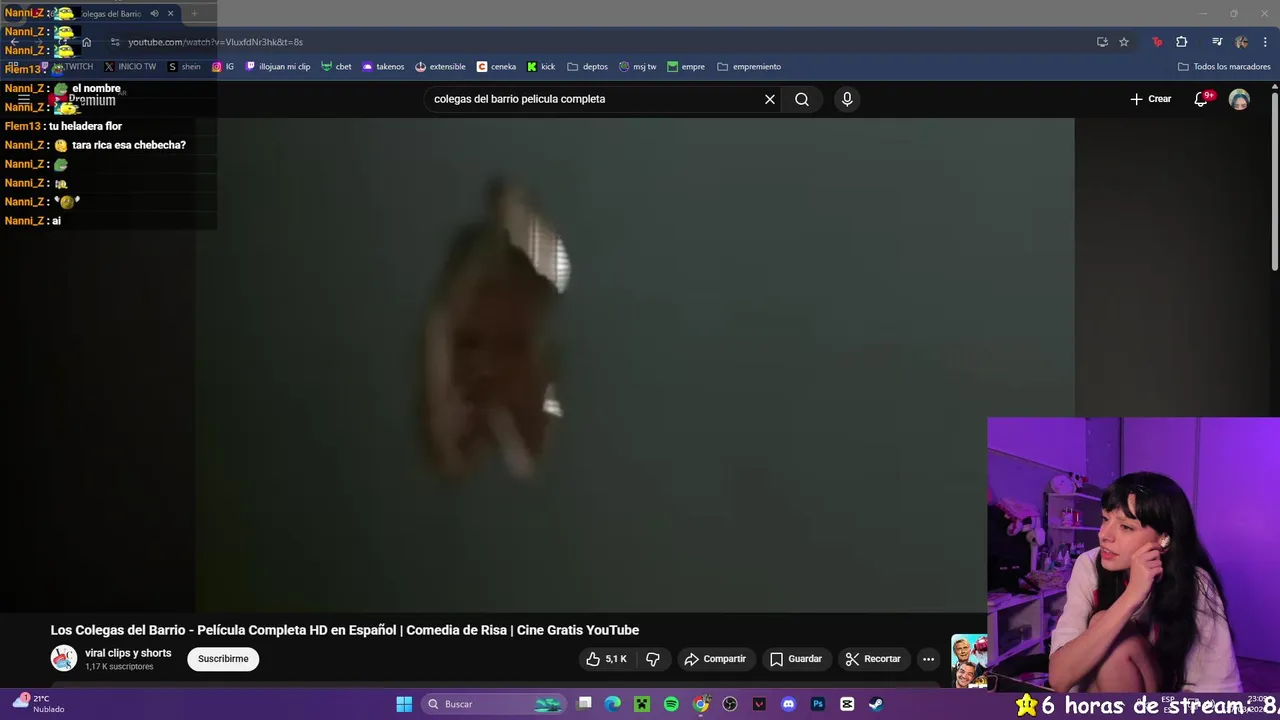This screenshot has width=1280, height=720.
Task: Open the extensible bookmark
Action: 440,67
